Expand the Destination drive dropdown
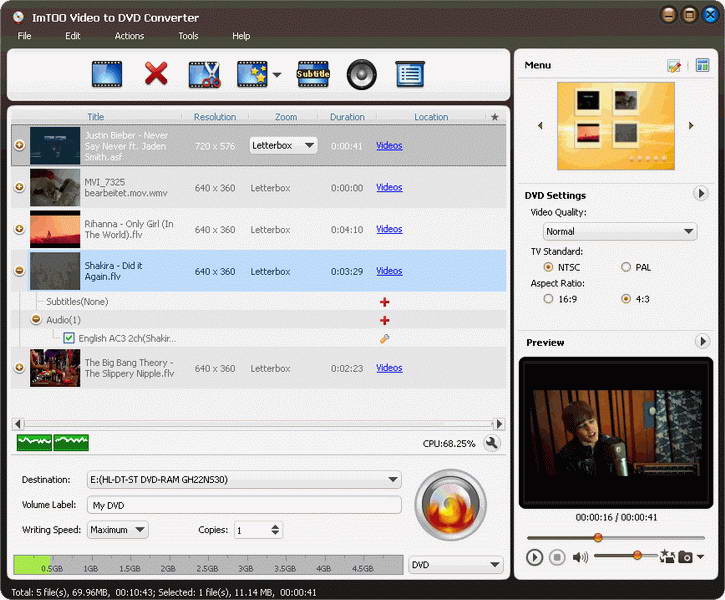This screenshot has width=725, height=600. point(244,480)
